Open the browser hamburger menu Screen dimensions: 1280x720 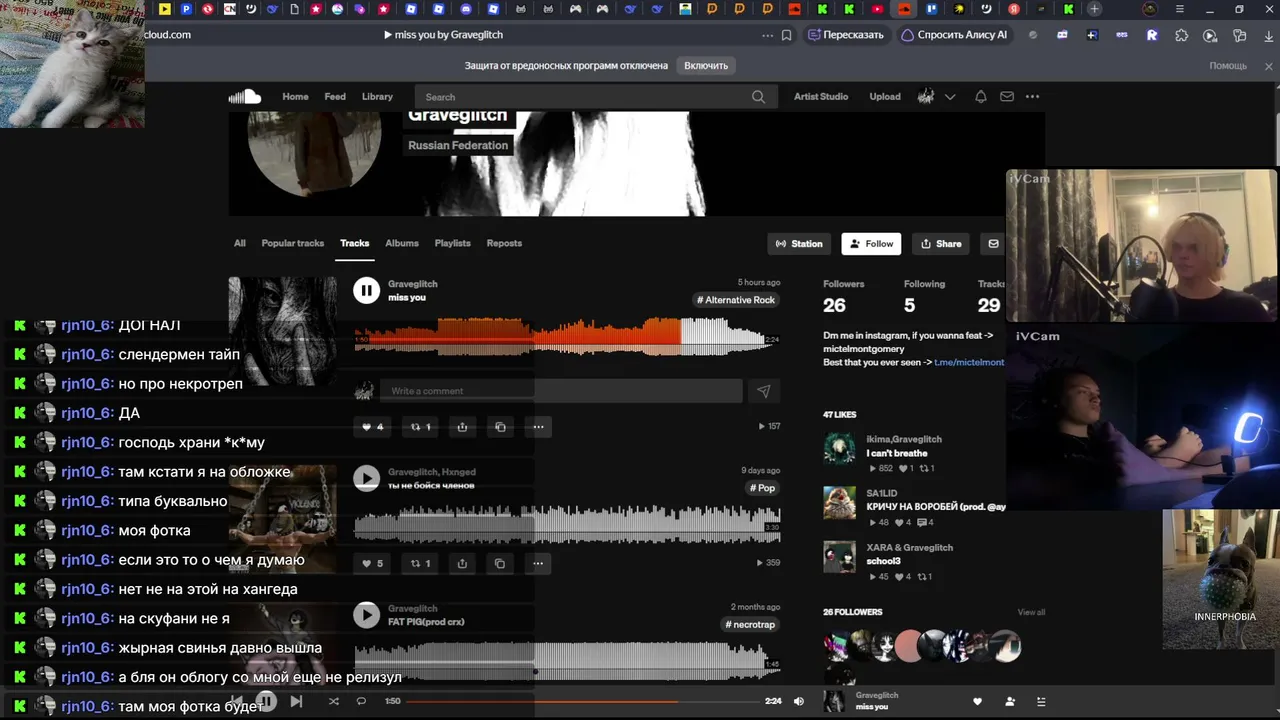point(1180,9)
